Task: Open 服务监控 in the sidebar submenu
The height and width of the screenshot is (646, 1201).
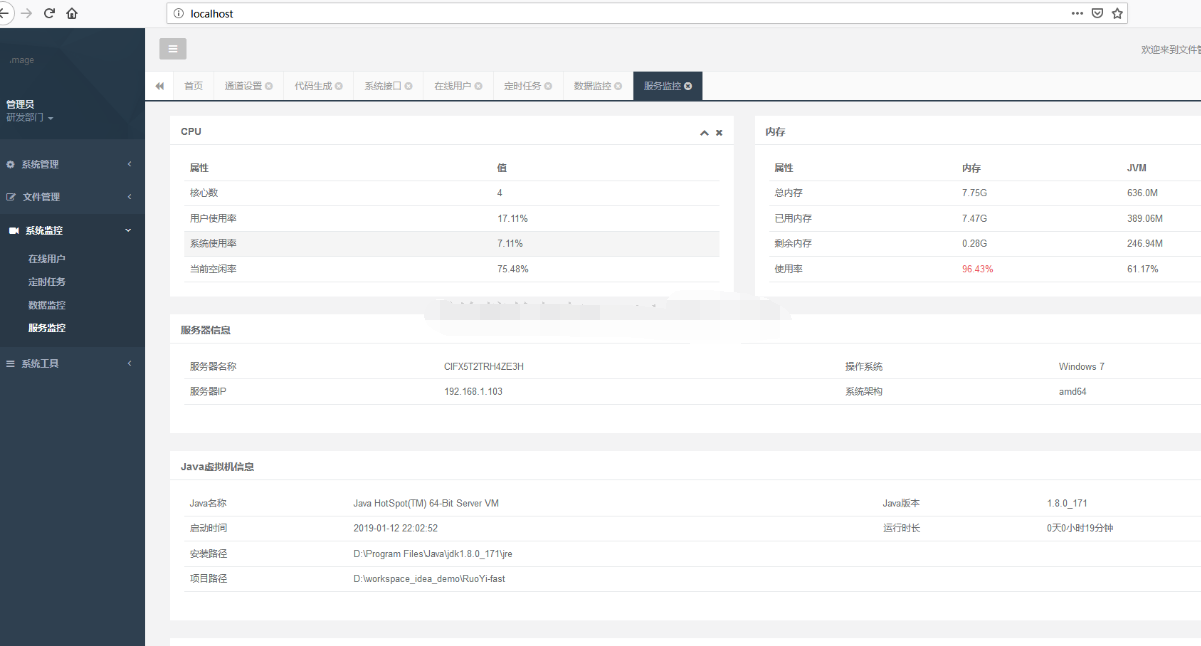Action: click(x=47, y=328)
